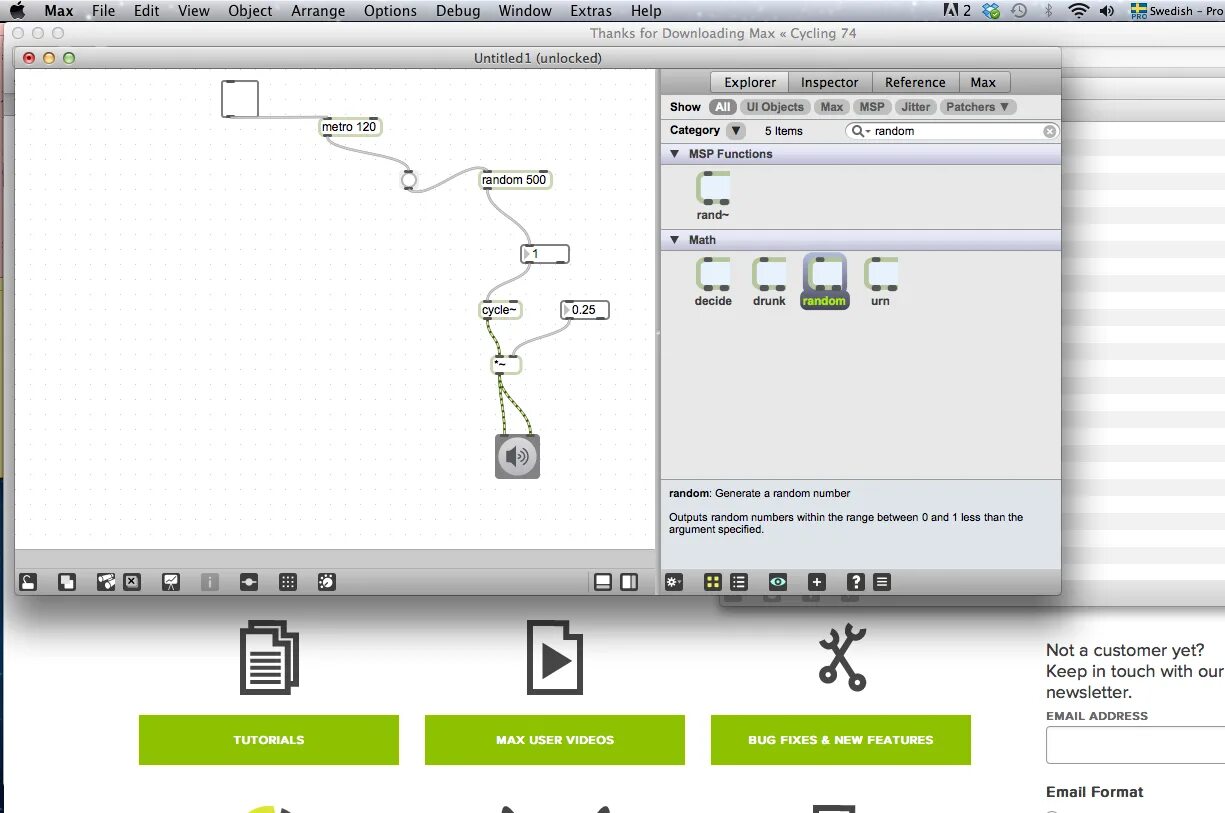Open the Arrange menu
This screenshot has height=813, width=1225.
pos(318,11)
